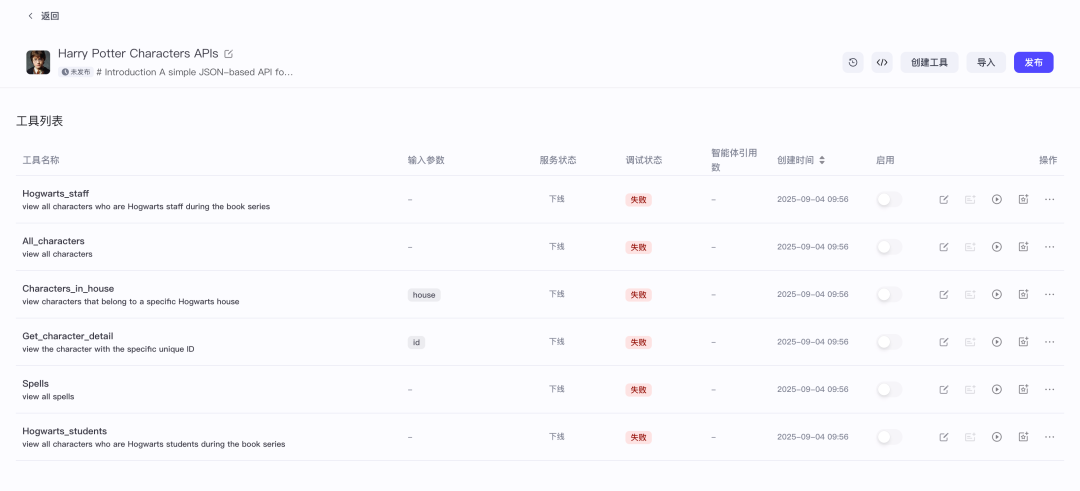Sort by 创建时间 column arrows

pos(822,160)
